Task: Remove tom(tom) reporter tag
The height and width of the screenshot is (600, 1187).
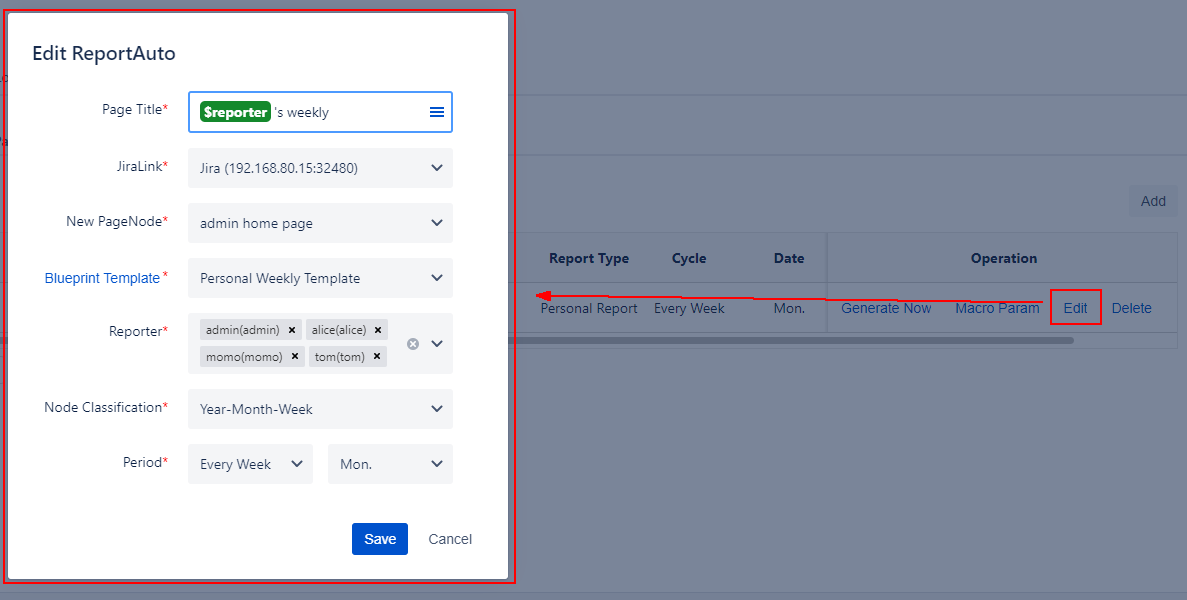Action: tap(377, 357)
